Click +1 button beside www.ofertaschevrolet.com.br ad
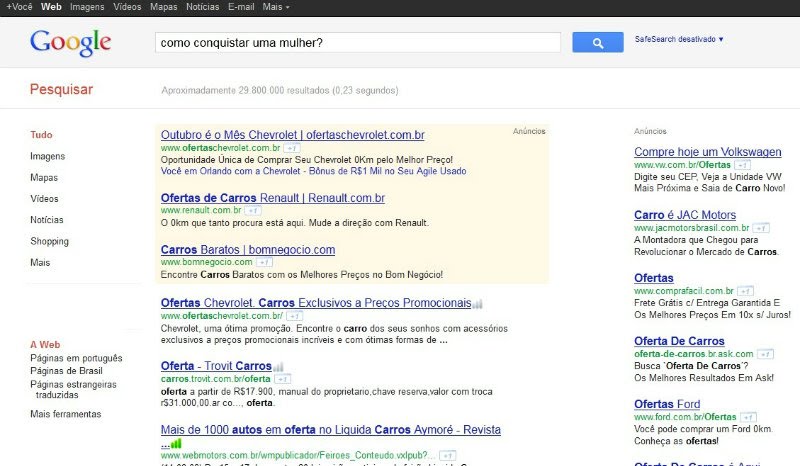The image size is (800, 466). tap(292, 148)
